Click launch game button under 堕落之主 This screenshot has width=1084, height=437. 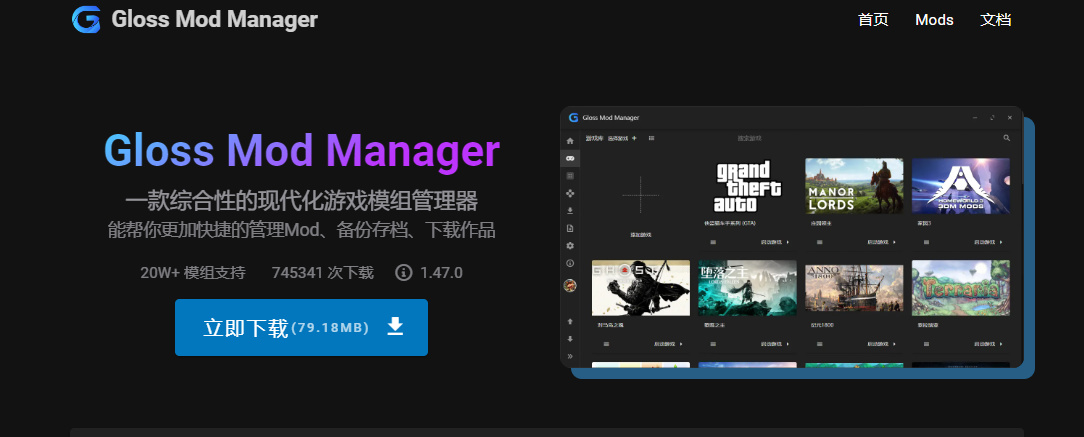(775, 344)
